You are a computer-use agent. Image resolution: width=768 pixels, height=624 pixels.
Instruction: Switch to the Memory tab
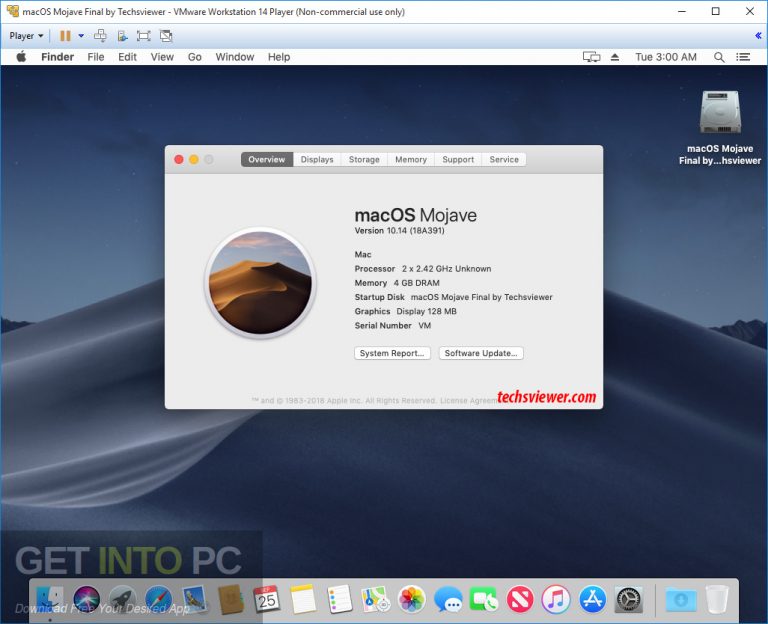click(x=411, y=159)
